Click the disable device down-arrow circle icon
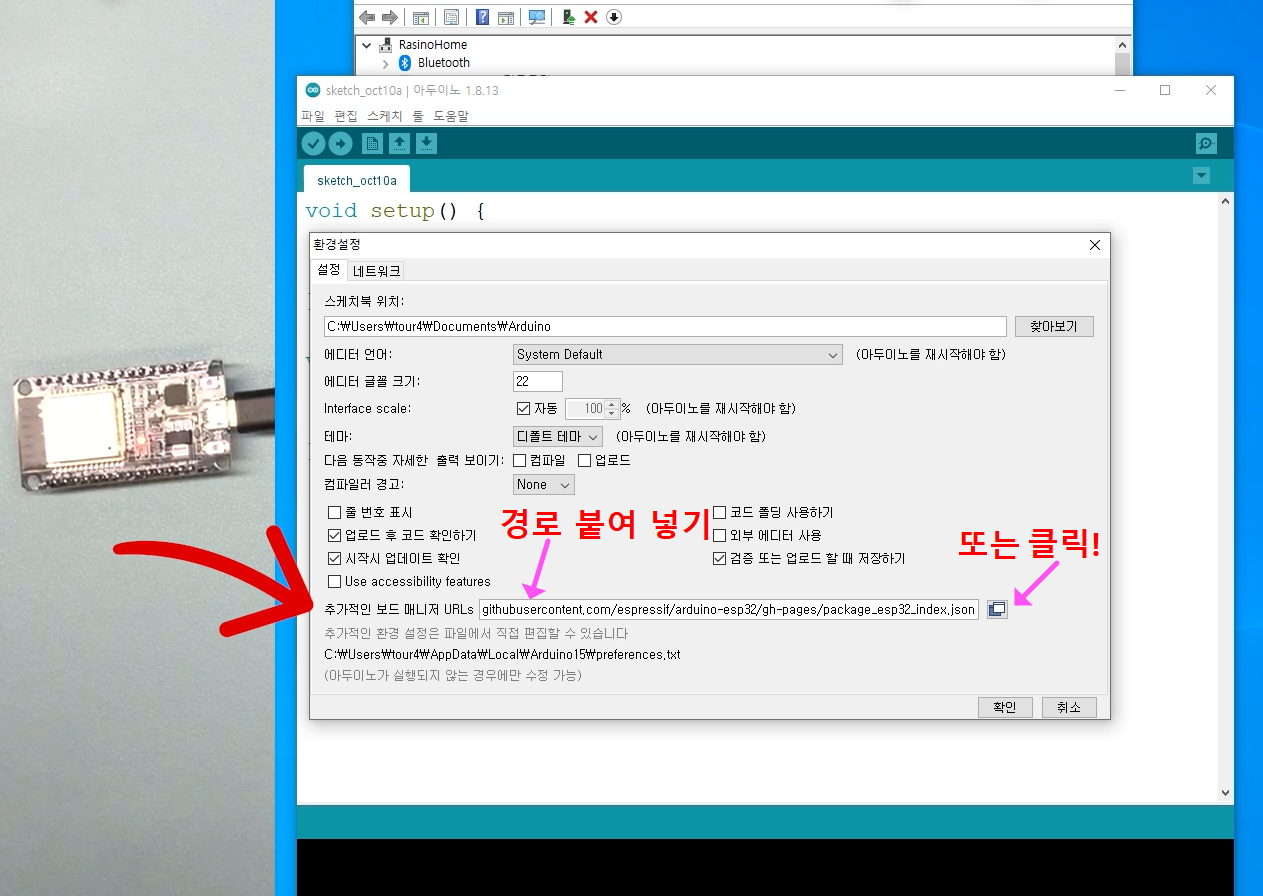The image size is (1263, 896). pyautogui.click(x=614, y=17)
